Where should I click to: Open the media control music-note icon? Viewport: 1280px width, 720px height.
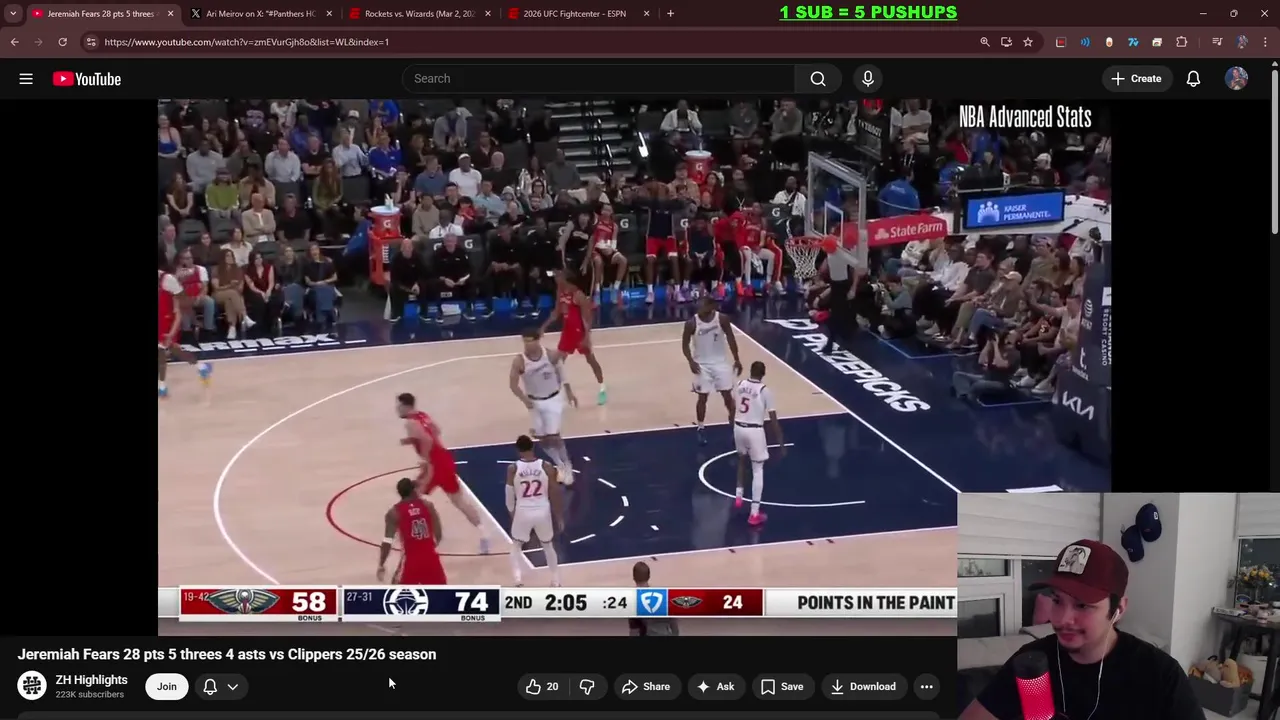(x=1217, y=42)
